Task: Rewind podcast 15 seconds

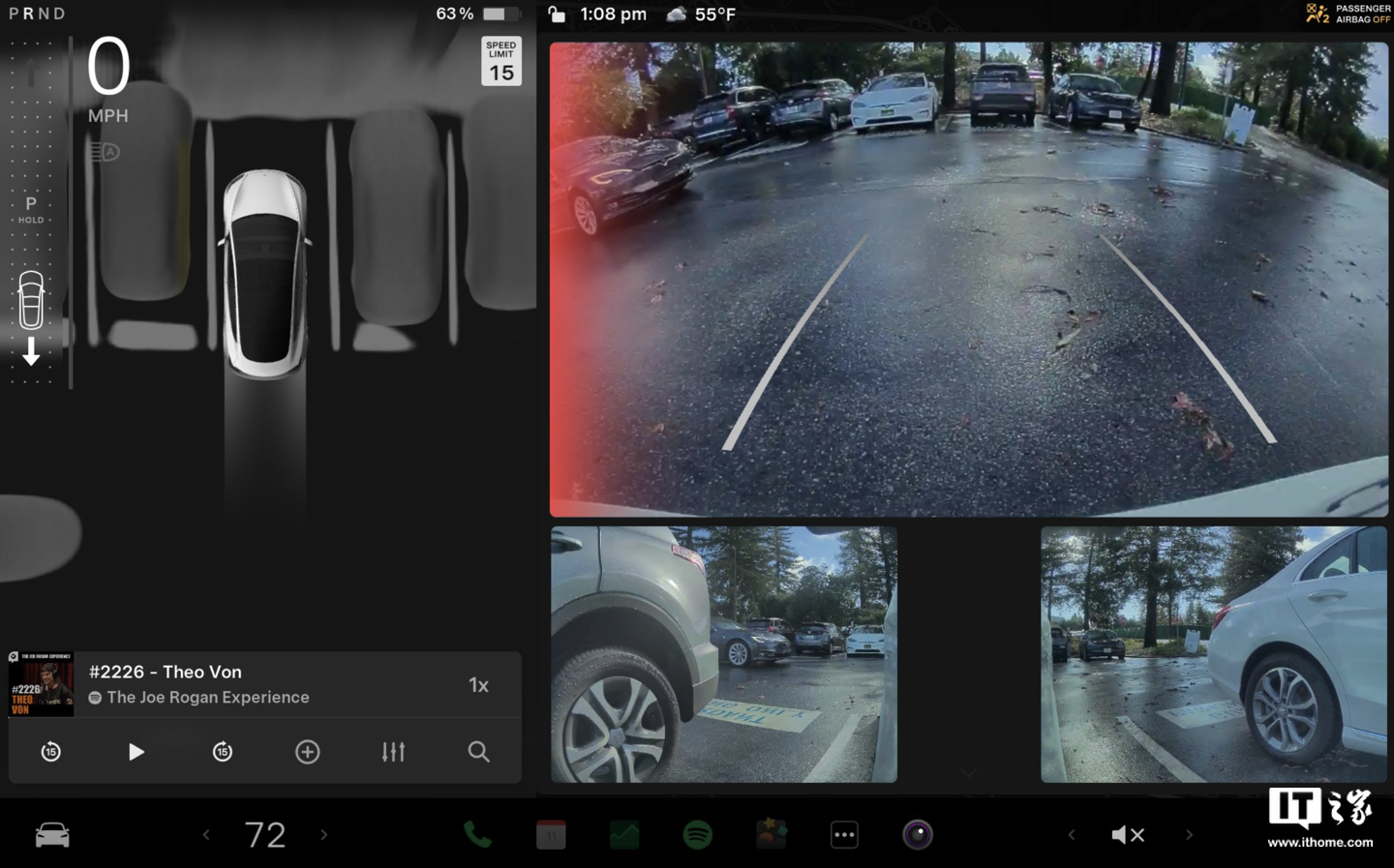Action: click(x=51, y=752)
